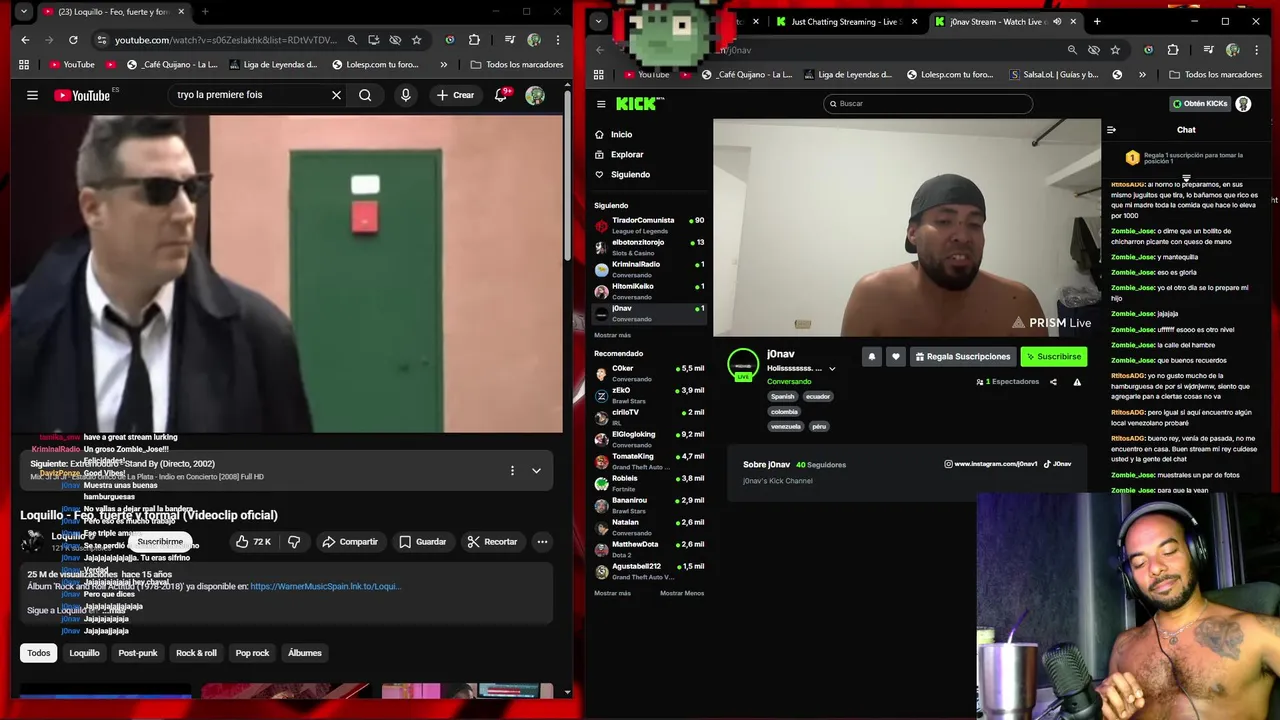Toggle eye-slash icon in YouTube address bar
This screenshot has width=1280, height=720.
(395, 40)
